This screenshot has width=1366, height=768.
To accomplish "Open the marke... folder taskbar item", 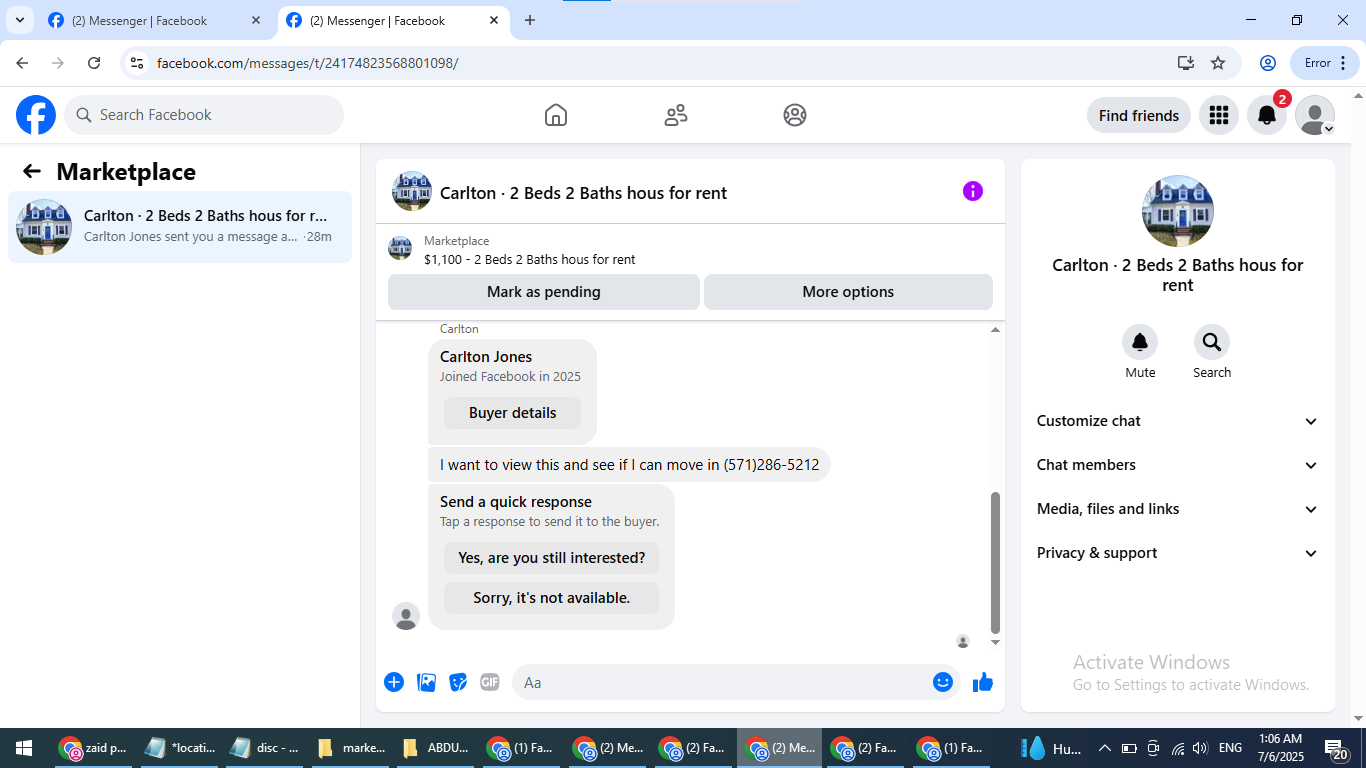I will (x=351, y=748).
